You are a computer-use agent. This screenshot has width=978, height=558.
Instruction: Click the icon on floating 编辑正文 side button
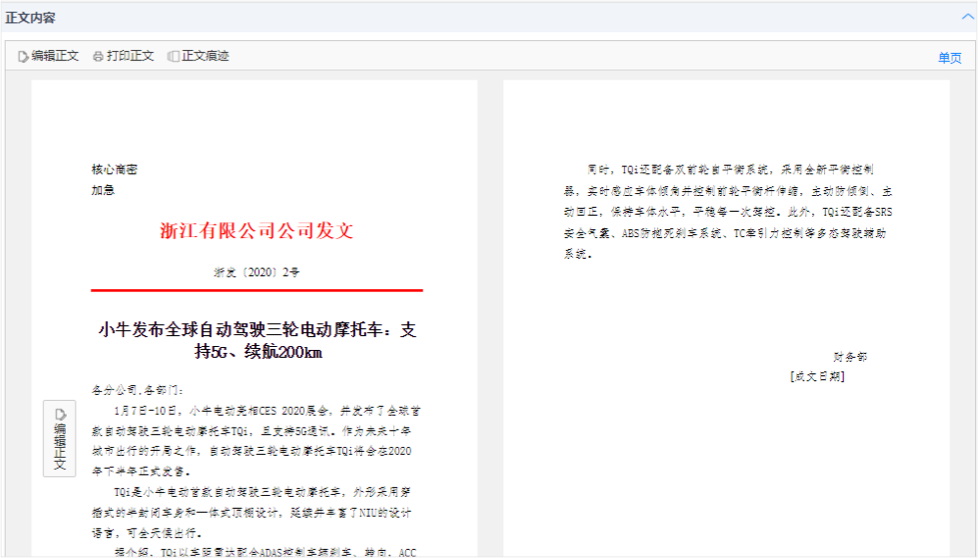pos(60,414)
